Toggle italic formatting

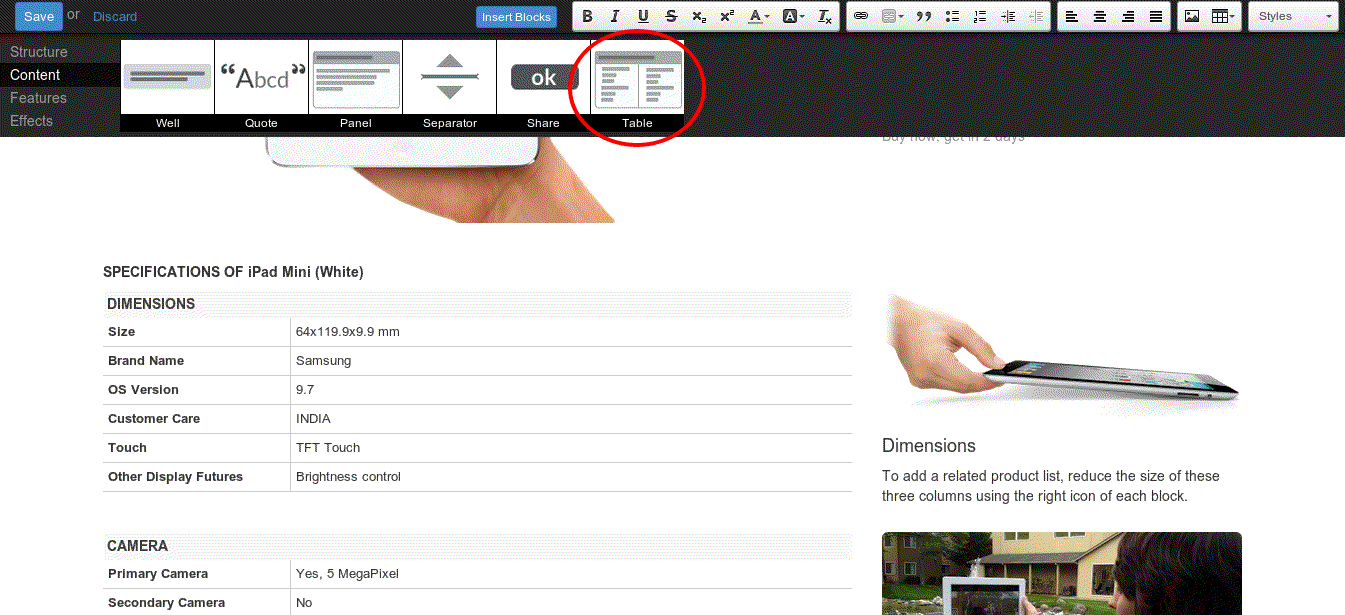[x=615, y=16]
